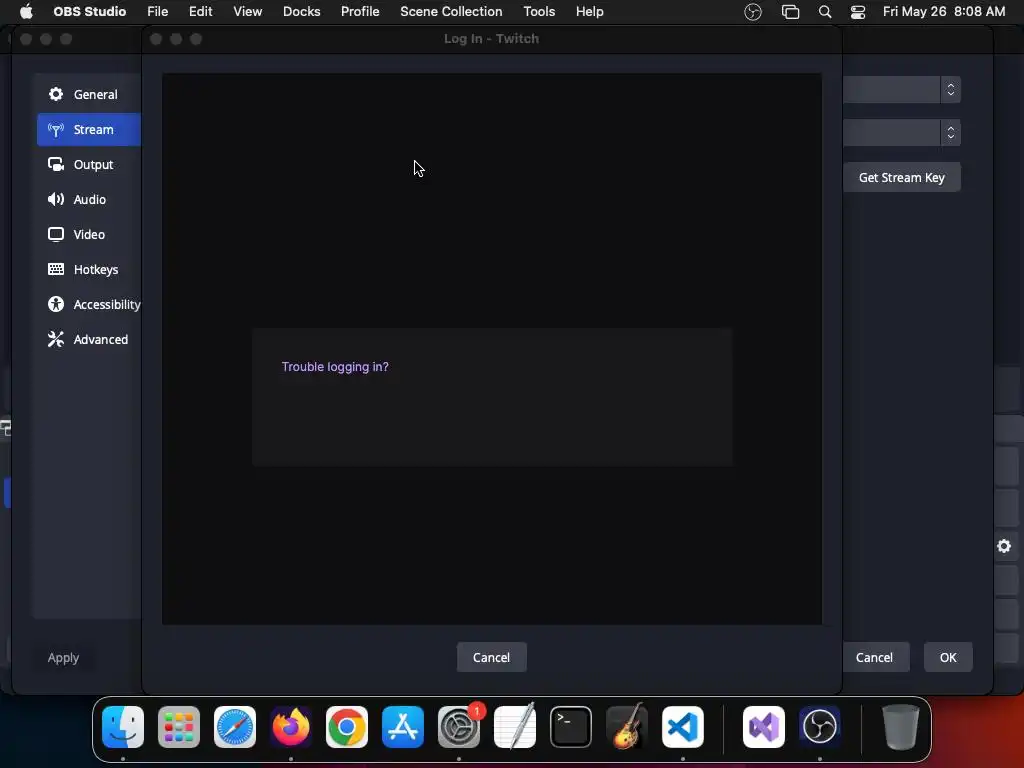
Task: Select the Stream settings category
Action: pyautogui.click(x=89, y=129)
